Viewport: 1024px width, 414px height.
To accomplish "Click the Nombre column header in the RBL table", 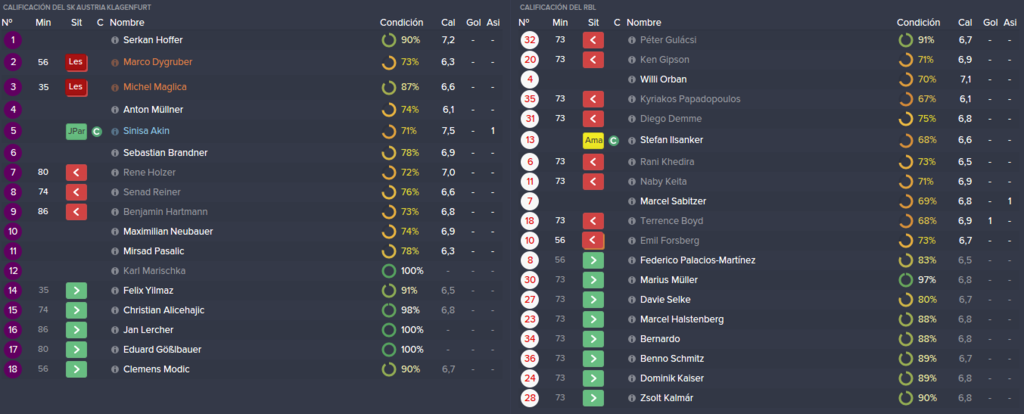I will coord(643,23).
